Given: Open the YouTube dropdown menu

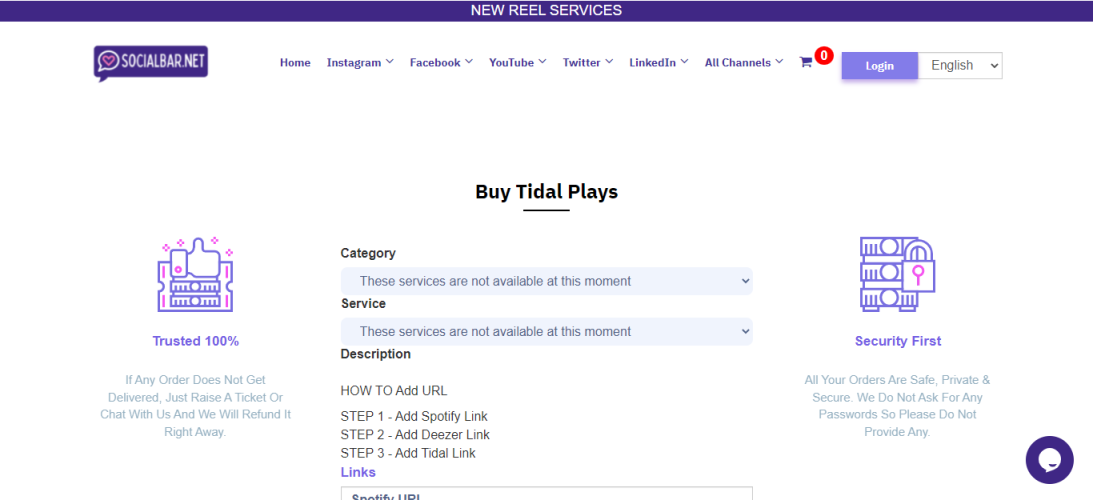Looking at the screenshot, I should click(x=517, y=63).
